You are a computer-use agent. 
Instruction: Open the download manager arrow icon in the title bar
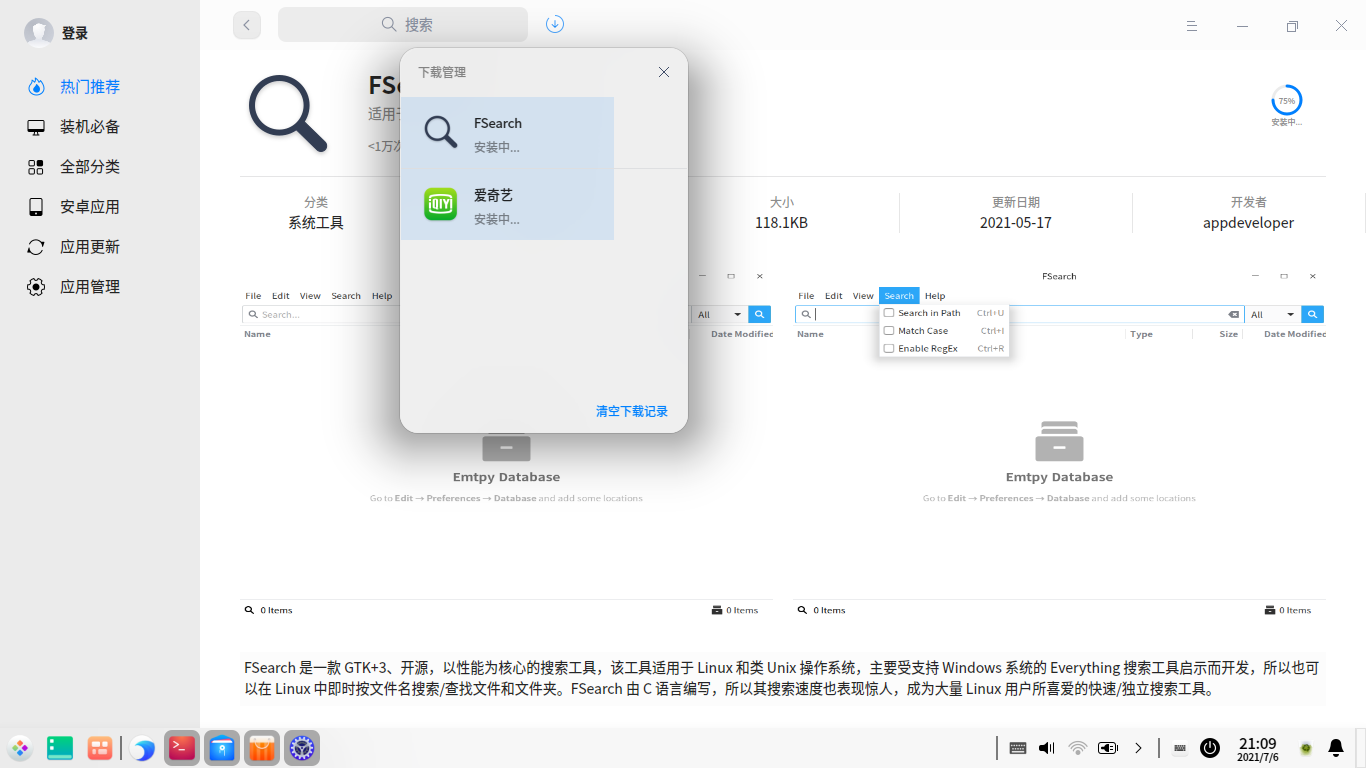point(555,24)
